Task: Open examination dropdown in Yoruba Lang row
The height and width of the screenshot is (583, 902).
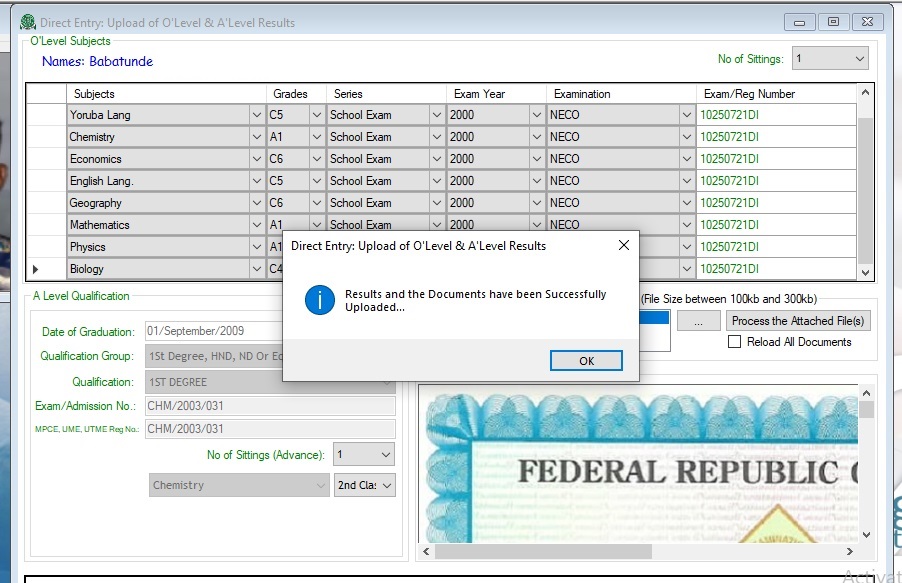Action: click(x=686, y=115)
